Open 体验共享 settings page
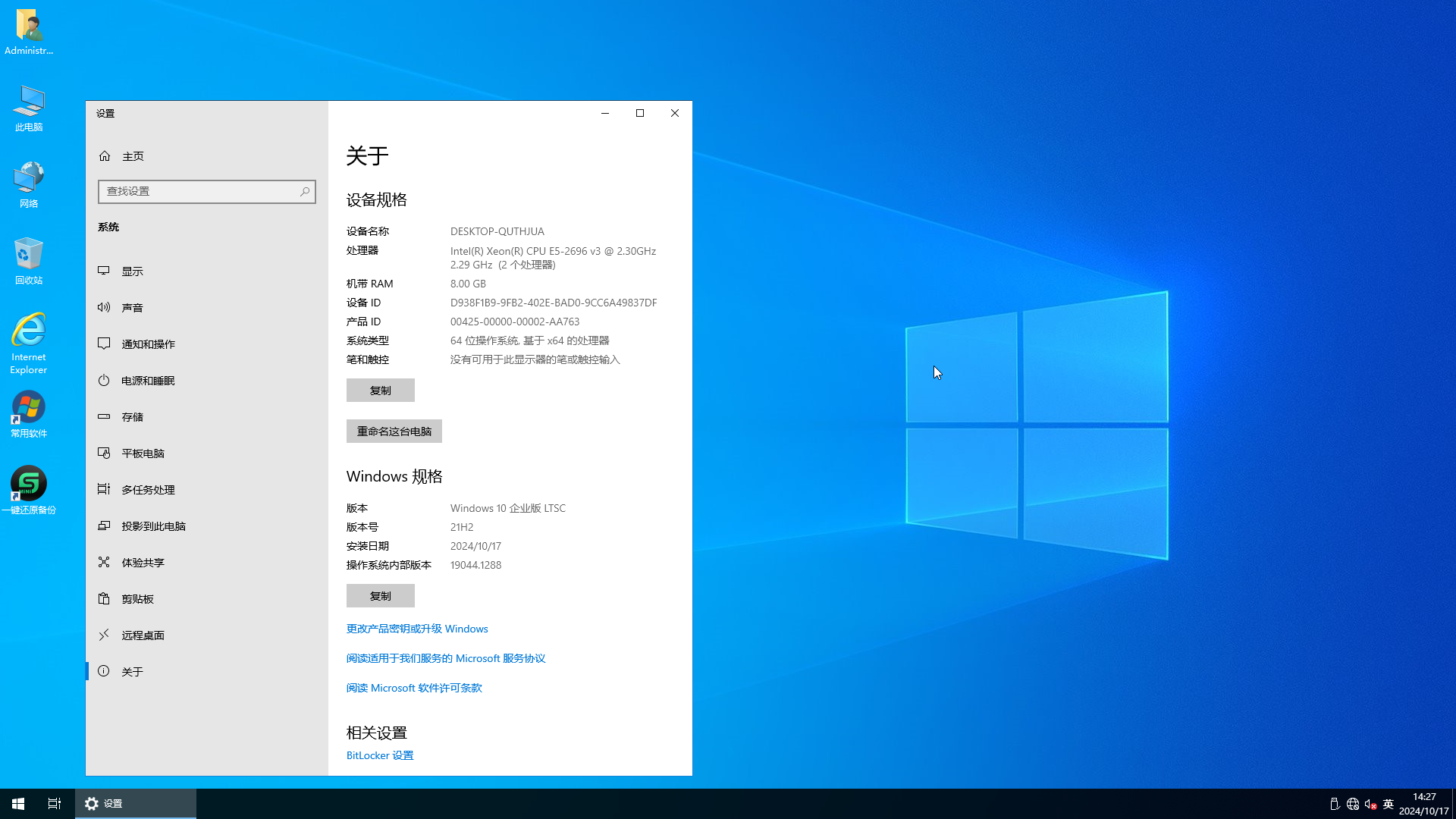 [207, 562]
